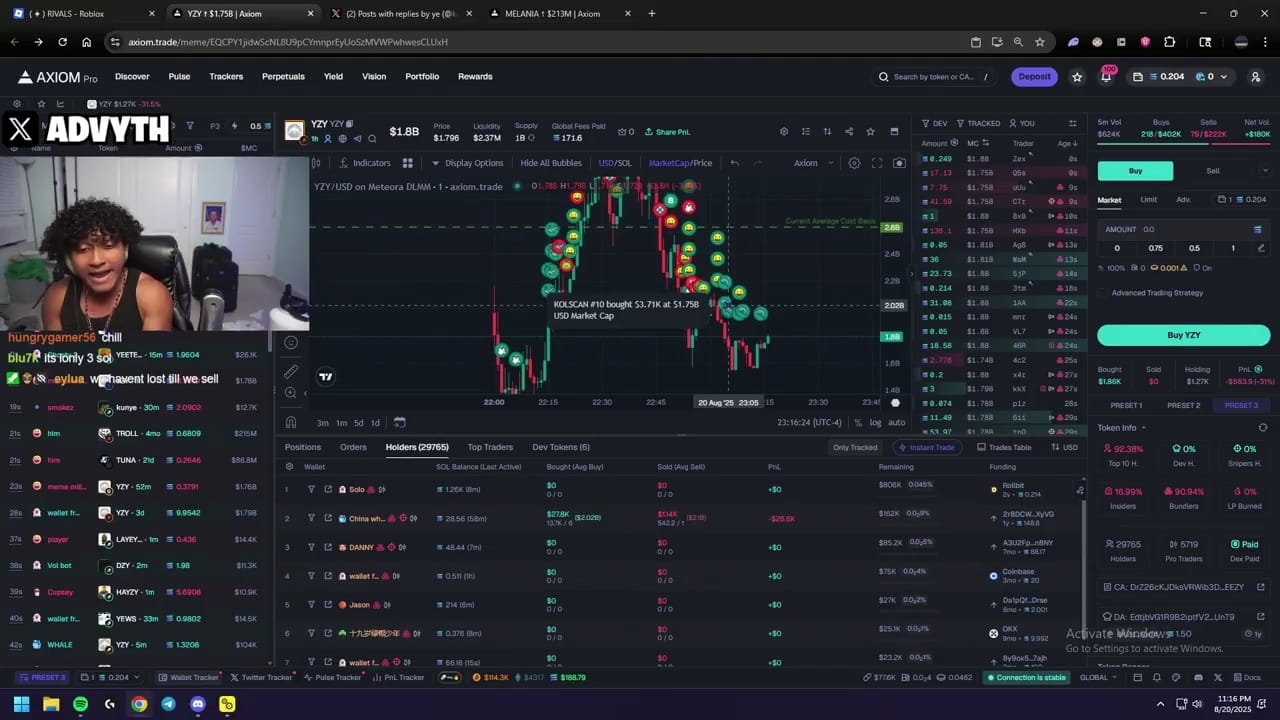1280x720 pixels.
Task: Share the YZY token via share icon
Action: pyautogui.click(x=849, y=132)
